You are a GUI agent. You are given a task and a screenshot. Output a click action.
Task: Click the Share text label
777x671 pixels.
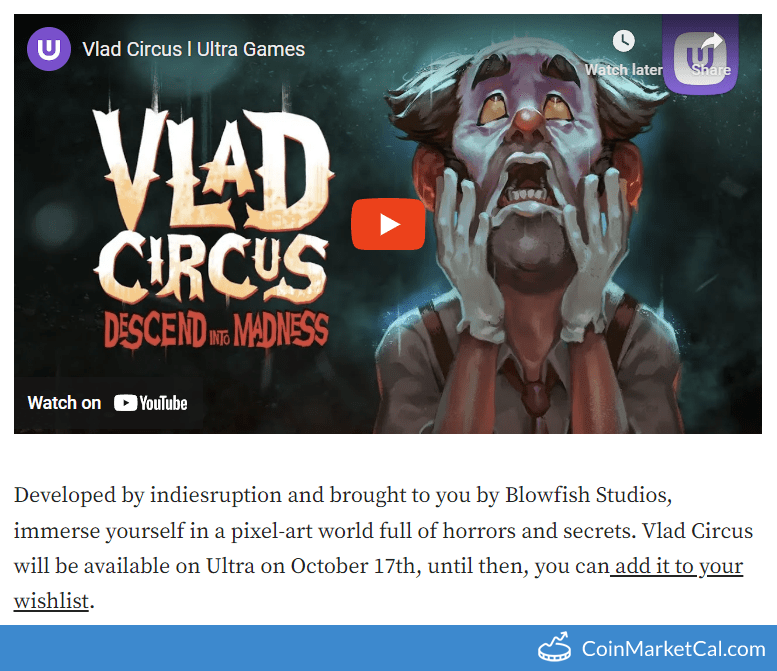click(x=711, y=70)
